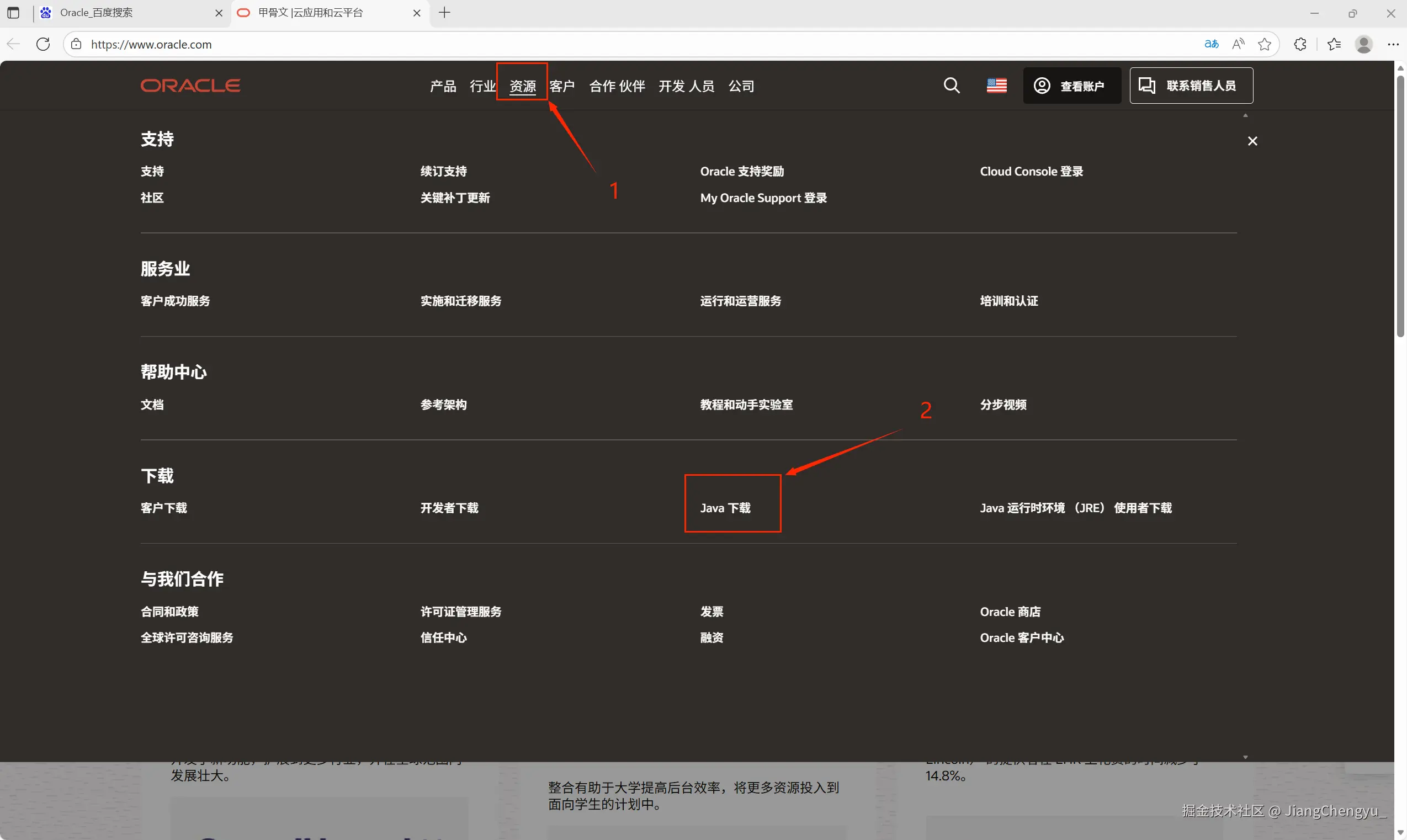Open the US flag country selector
Image resolution: width=1407 pixels, height=840 pixels.
click(996, 86)
